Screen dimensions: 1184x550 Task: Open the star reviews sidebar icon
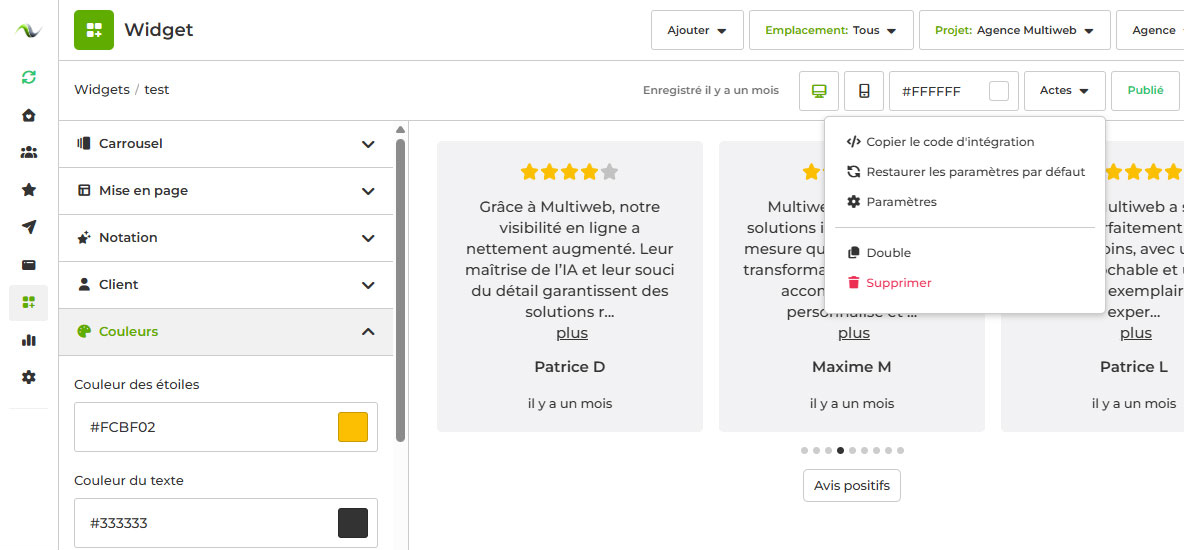(x=28, y=190)
